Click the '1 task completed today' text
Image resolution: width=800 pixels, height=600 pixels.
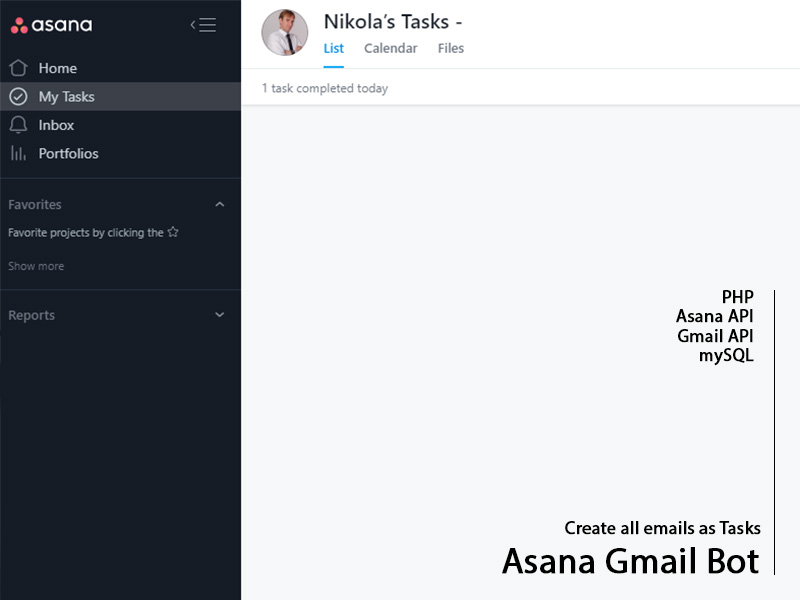click(325, 88)
